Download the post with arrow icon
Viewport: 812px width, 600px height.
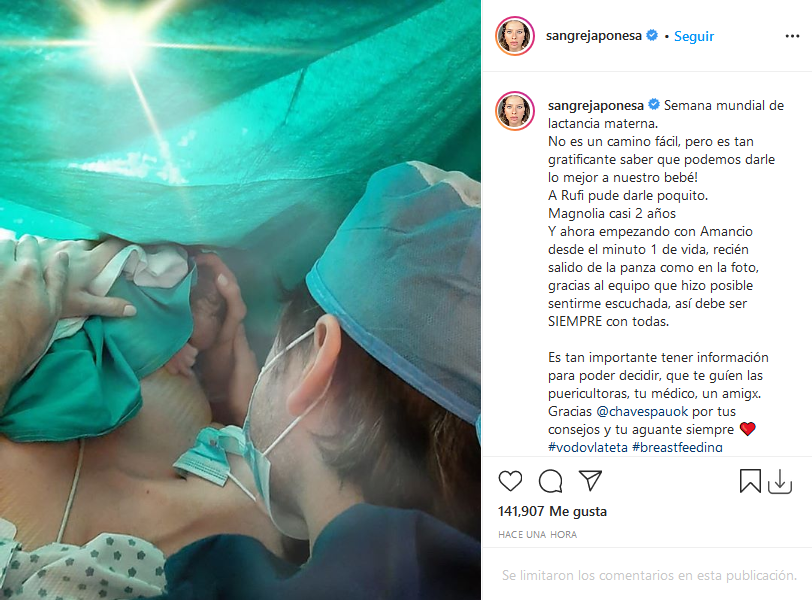pyautogui.click(x=780, y=481)
